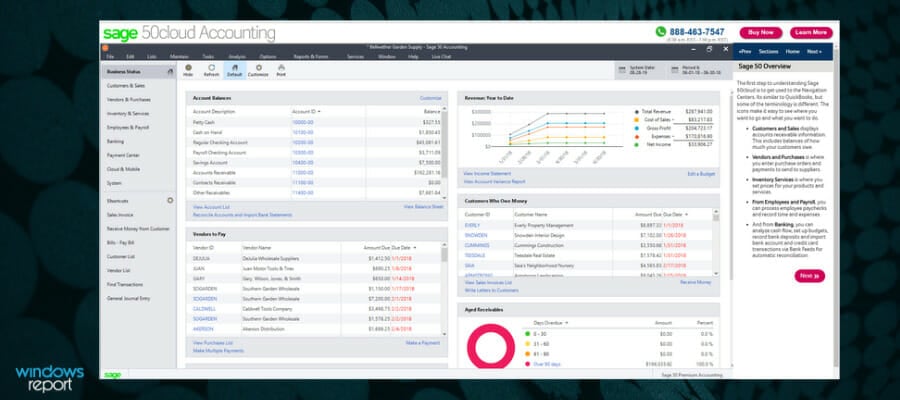Click Make a Payment link
The height and width of the screenshot is (400, 900).
coord(422,343)
